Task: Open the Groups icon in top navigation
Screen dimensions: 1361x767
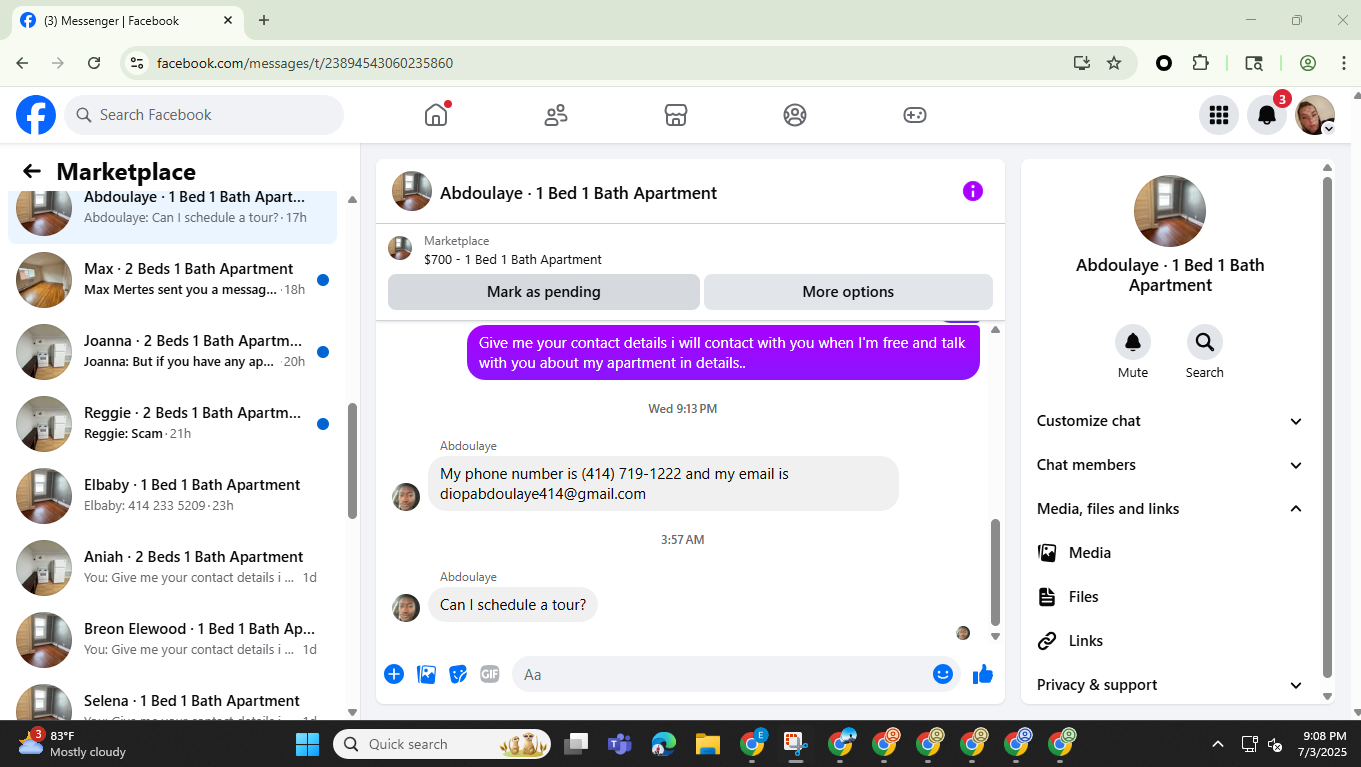Action: (795, 115)
